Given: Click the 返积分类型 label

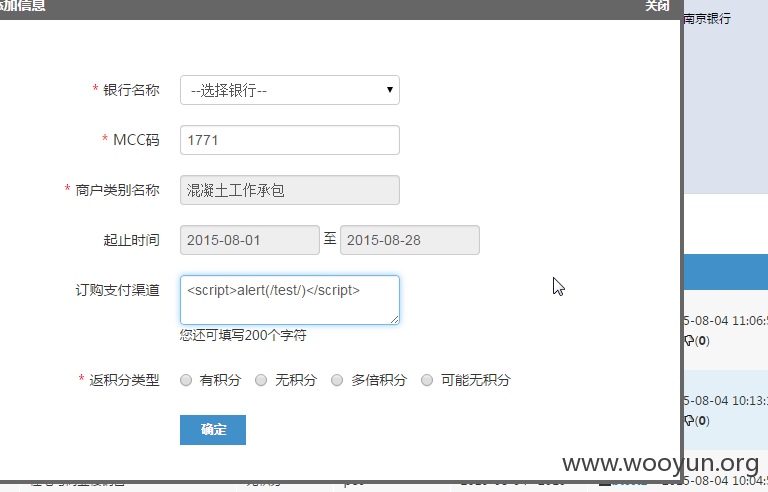Looking at the screenshot, I should coord(124,380).
